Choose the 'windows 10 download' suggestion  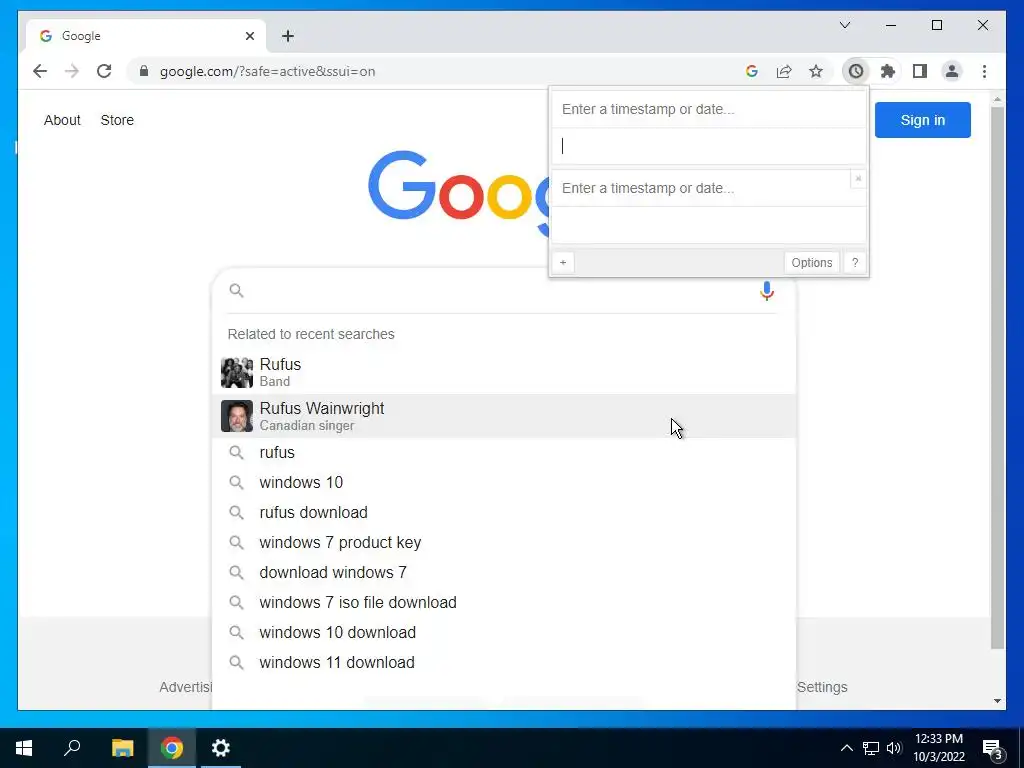[x=504, y=633]
